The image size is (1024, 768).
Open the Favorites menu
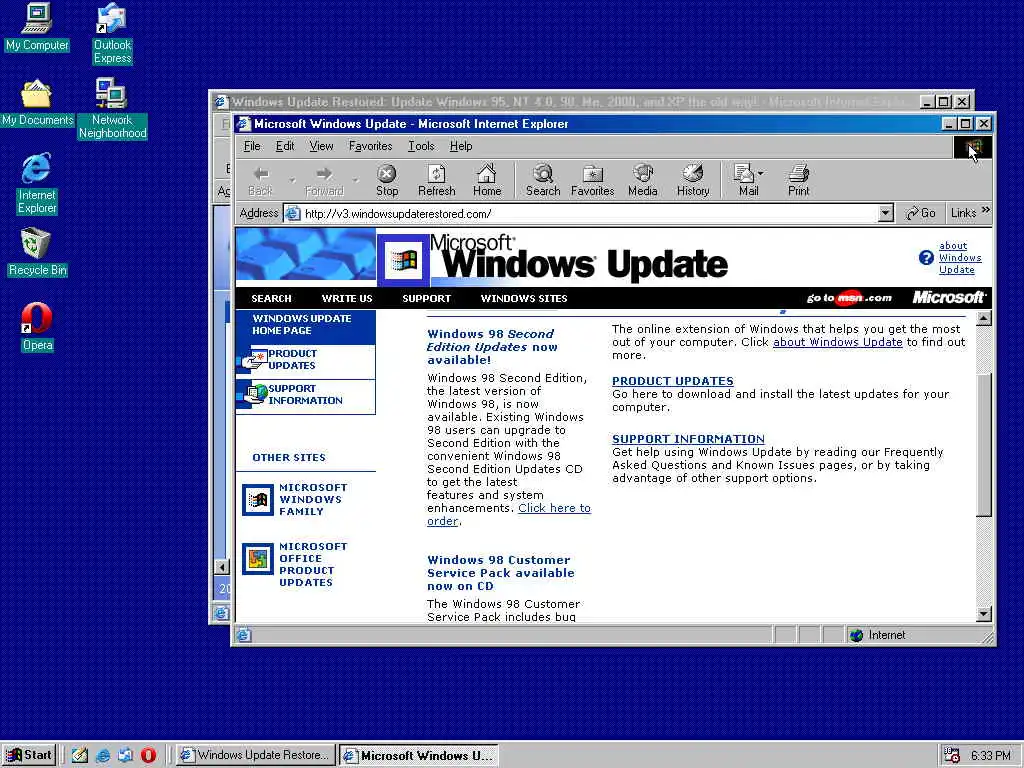point(370,146)
